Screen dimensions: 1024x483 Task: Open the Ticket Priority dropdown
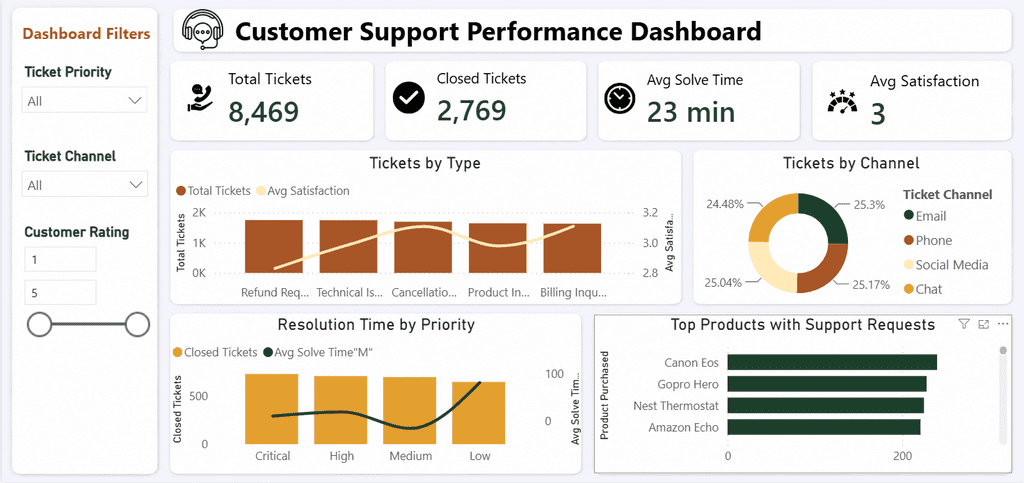(x=84, y=101)
